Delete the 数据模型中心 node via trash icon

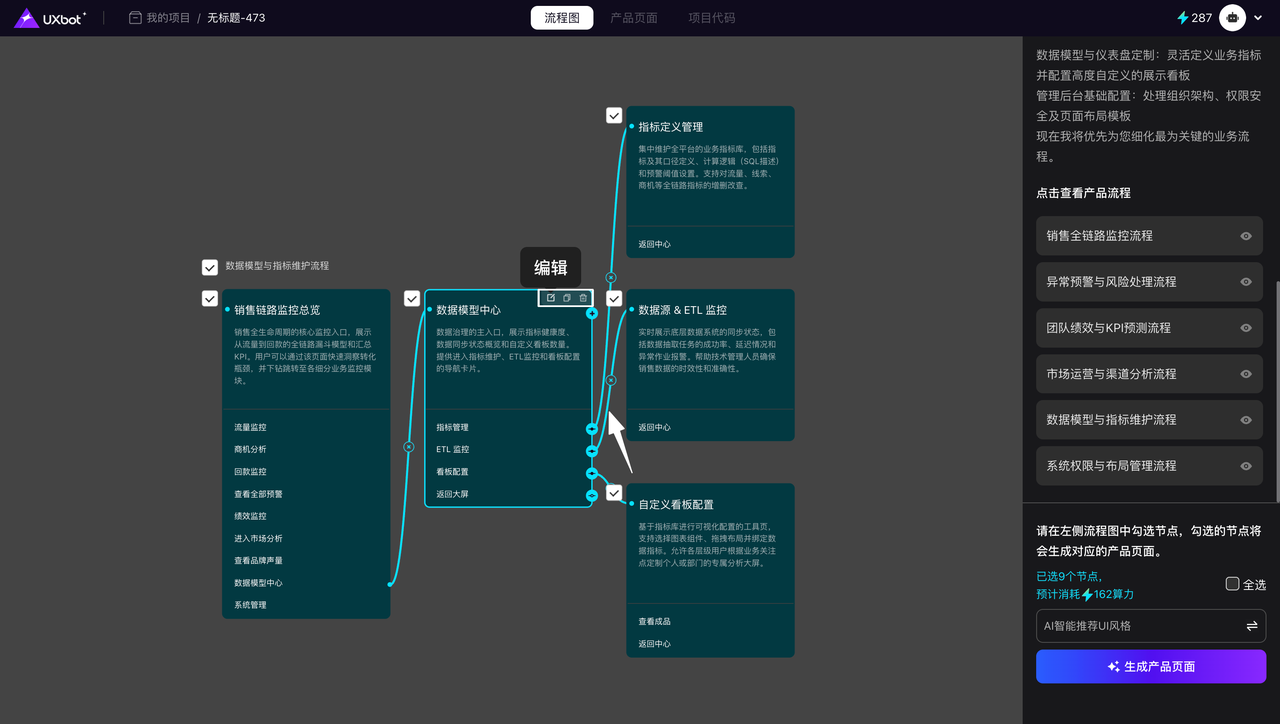click(583, 298)
